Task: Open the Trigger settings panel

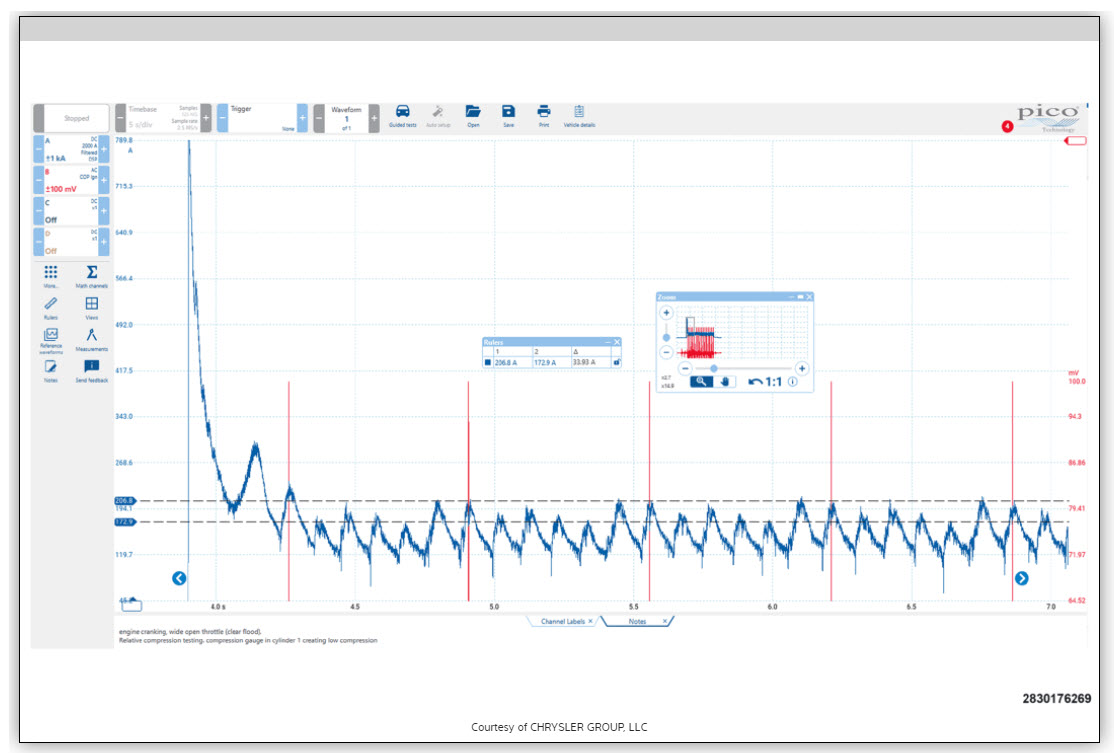Action: point(262,118)
